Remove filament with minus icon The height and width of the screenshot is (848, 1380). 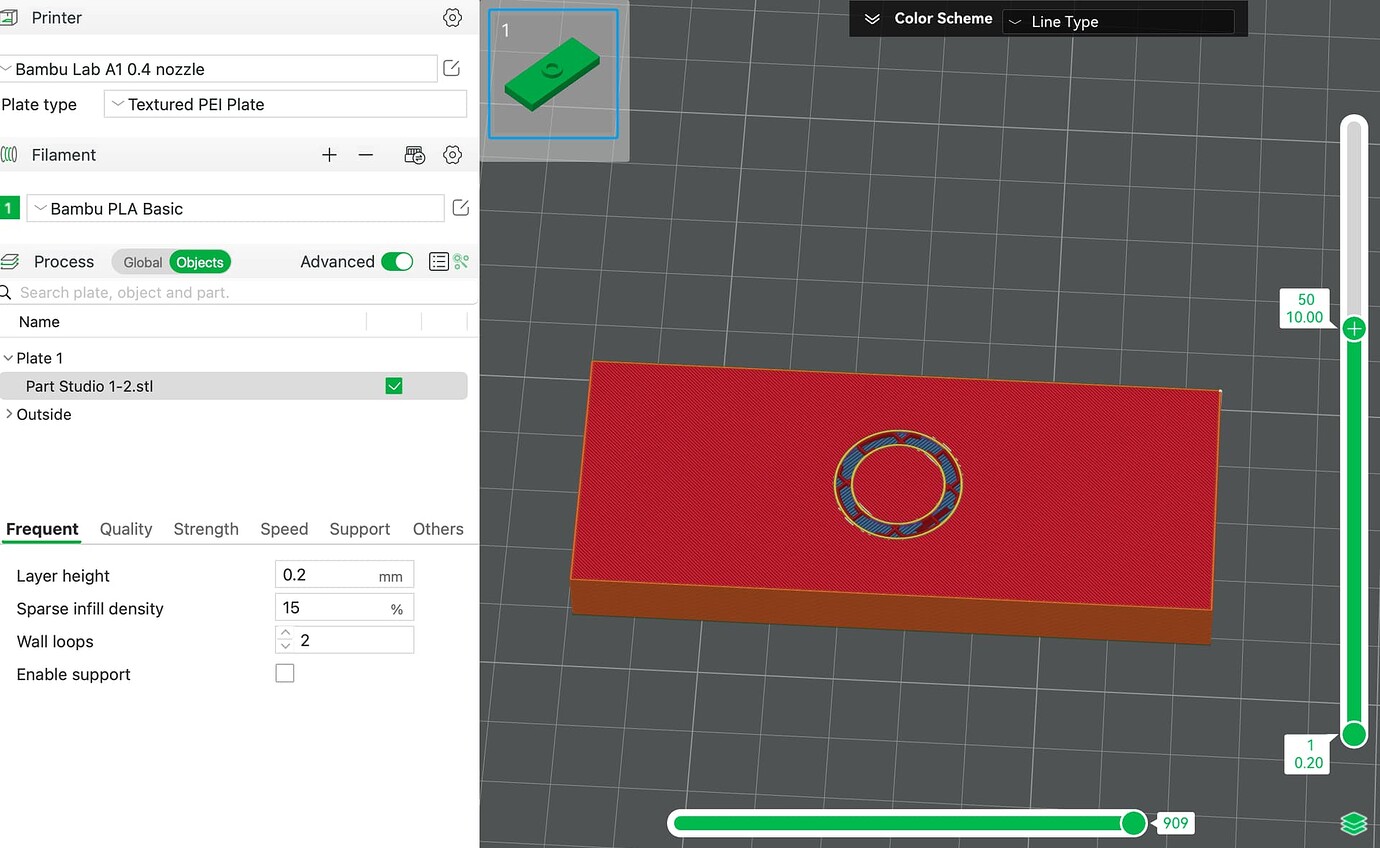(366, 155)
